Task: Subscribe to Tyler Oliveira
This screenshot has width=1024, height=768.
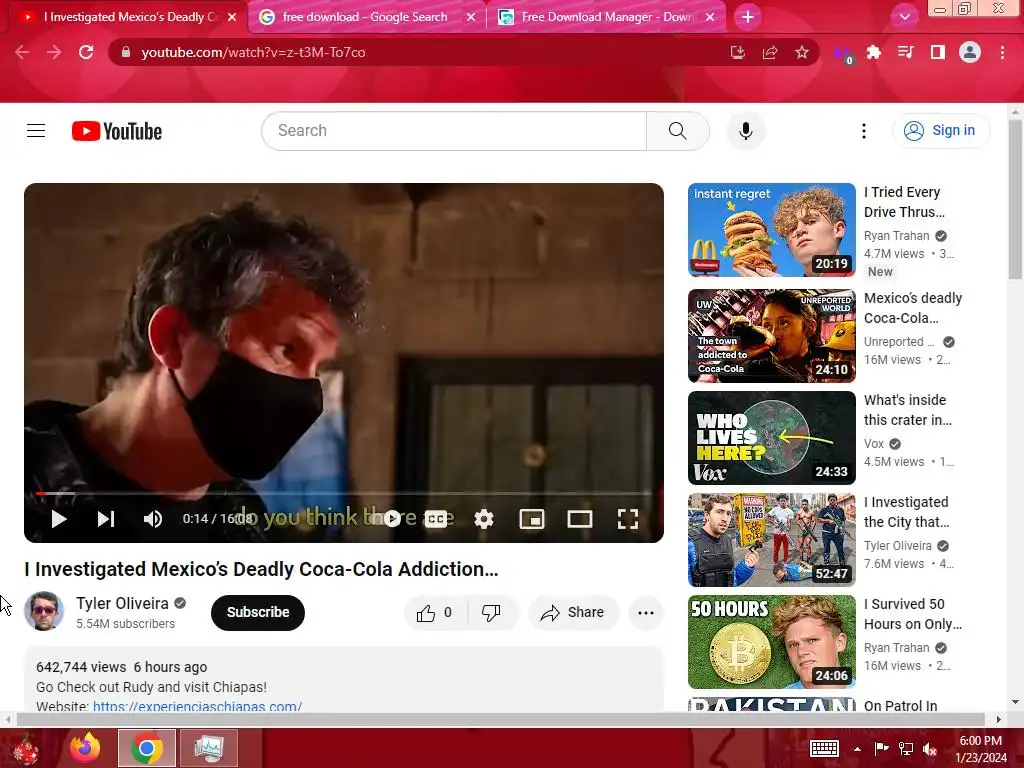Action: coord(258,613)
